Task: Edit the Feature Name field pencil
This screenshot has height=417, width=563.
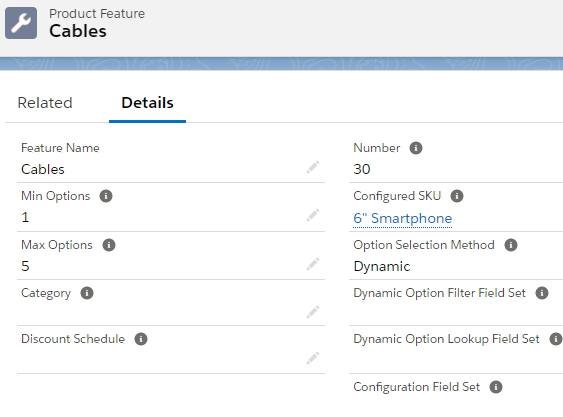Action: pyautogui.click(x=313, y=167)
